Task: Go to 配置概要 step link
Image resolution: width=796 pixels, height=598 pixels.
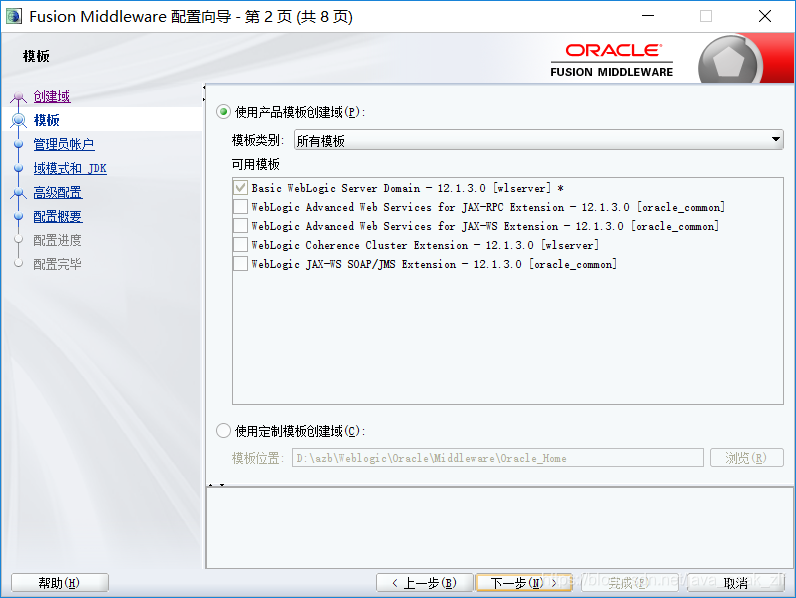Action: pos(58,216)
